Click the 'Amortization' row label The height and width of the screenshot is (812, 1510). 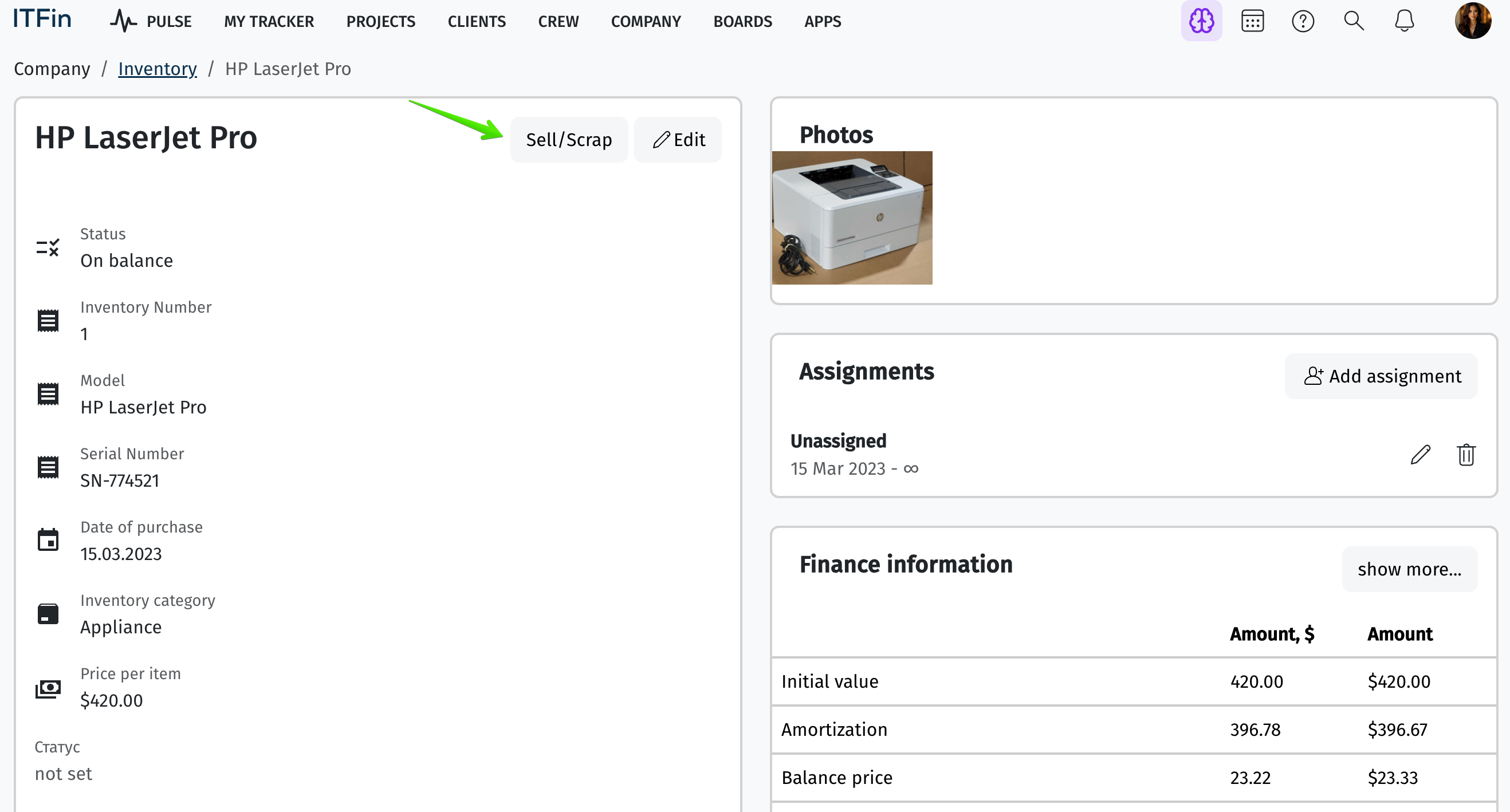(834, 730)
